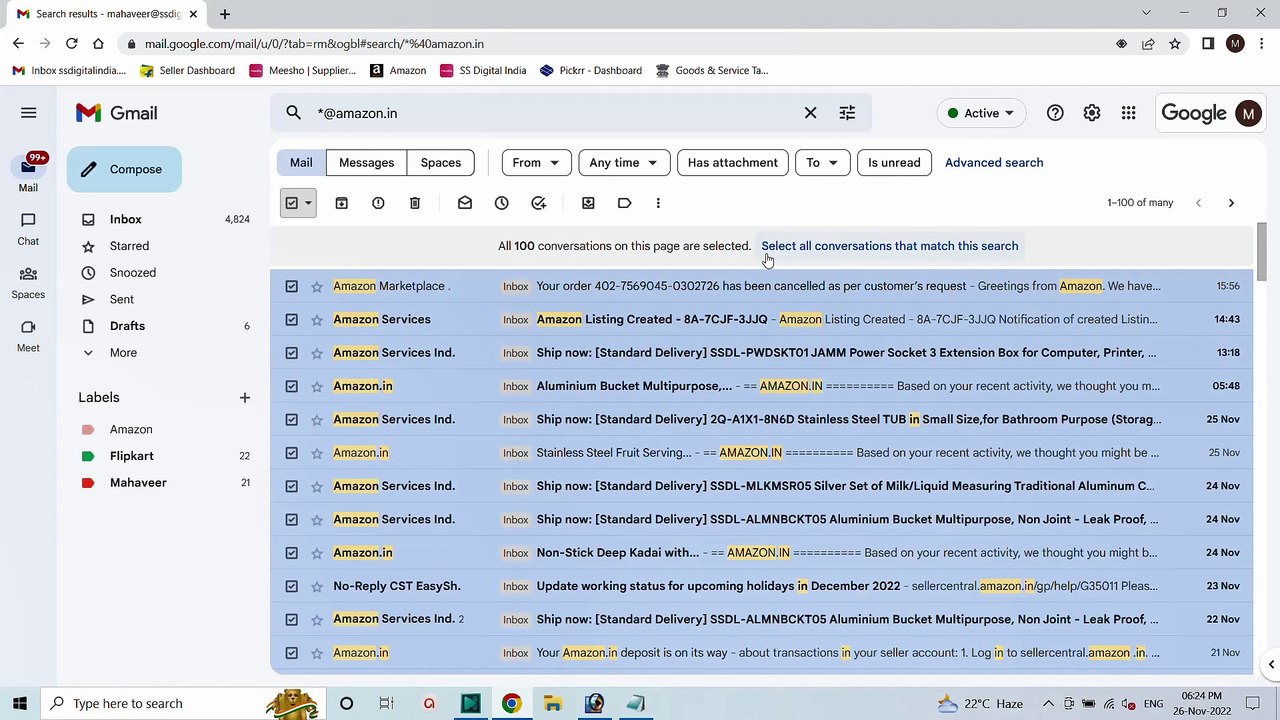Image resolution: width=1280 pixels, height=720 pixels.
Task: Filter by Has attachment chip
Action: tap(732, 163)
